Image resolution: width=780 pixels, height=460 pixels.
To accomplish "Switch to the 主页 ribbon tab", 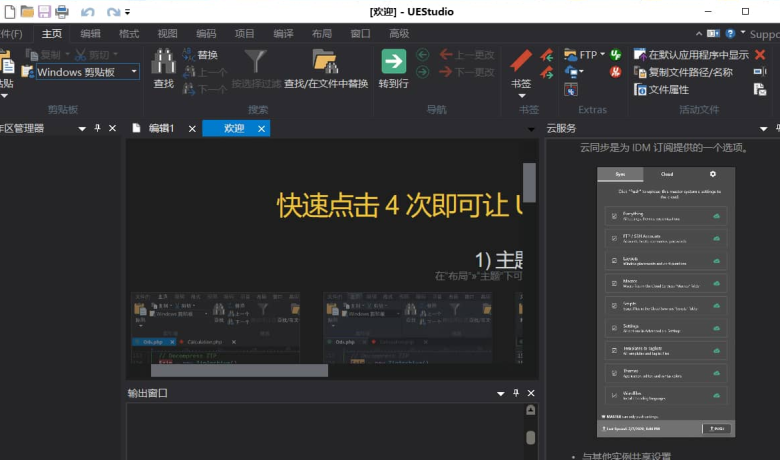I will [x=52, y=34].
